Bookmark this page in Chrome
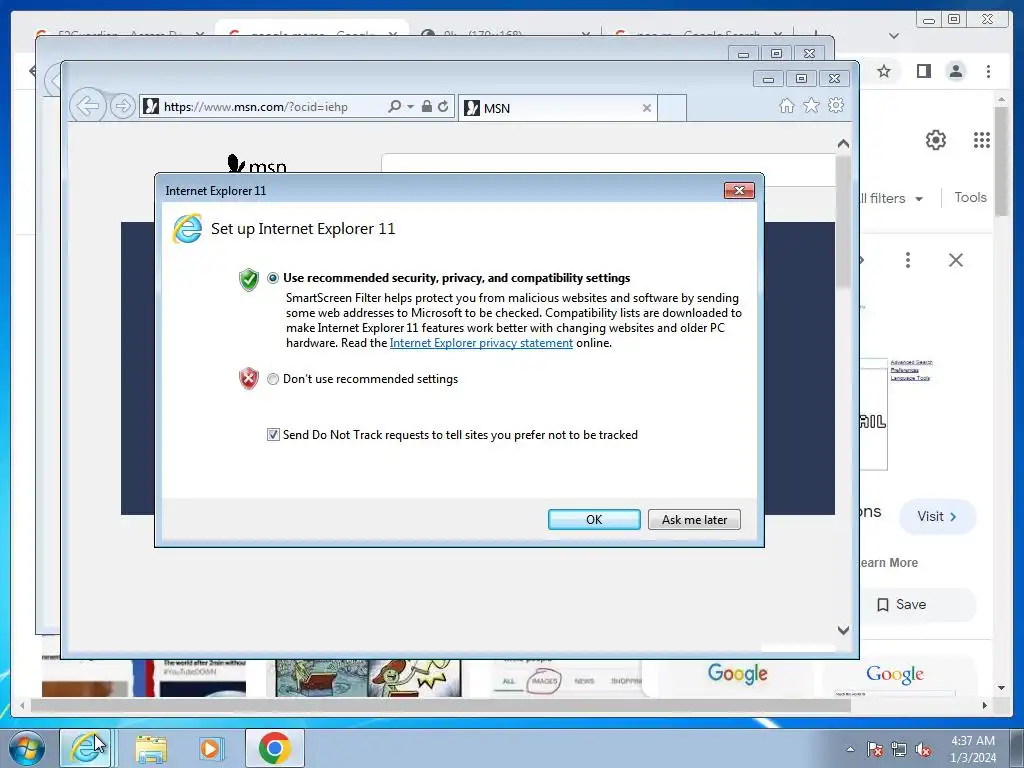Image resolution: width=1024 pixels, height=768 pixels. pos(884,71)
